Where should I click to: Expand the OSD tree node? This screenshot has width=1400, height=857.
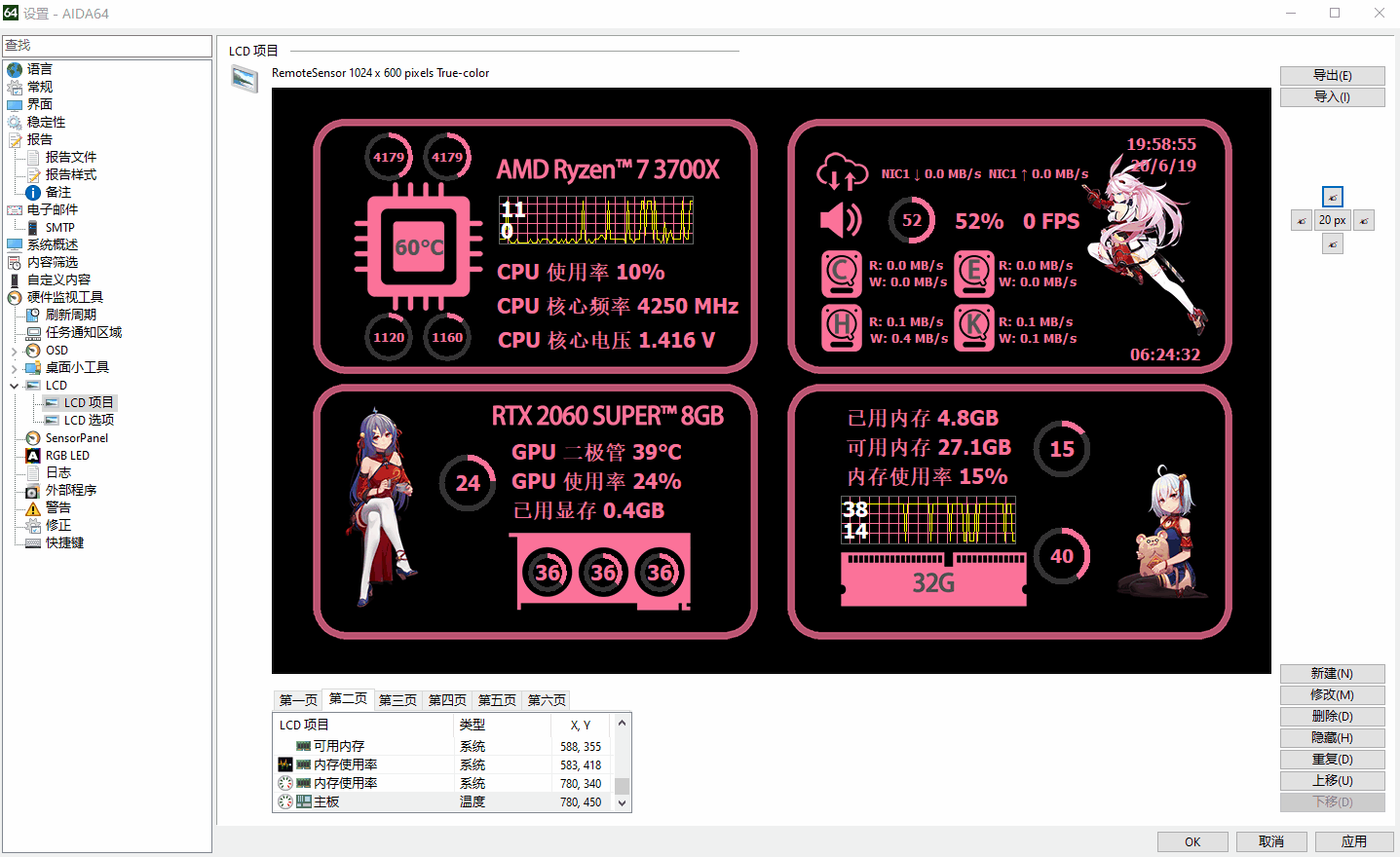[x=14, y=351]
